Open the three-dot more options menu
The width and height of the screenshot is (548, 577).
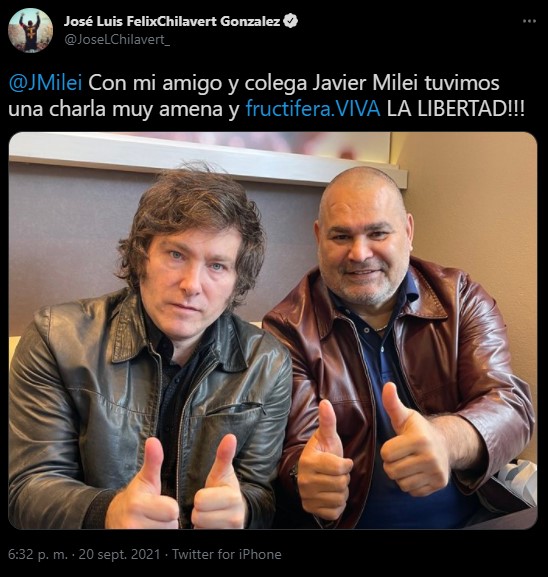(x=529, y=21)
